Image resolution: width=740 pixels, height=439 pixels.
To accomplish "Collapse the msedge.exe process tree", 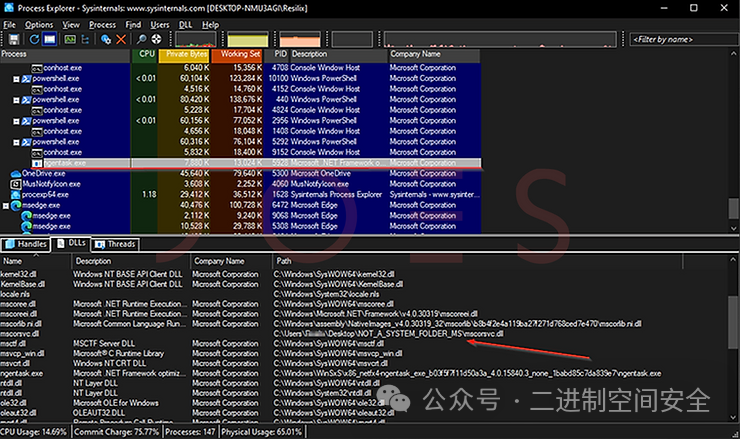I will [x=7, y=205].
